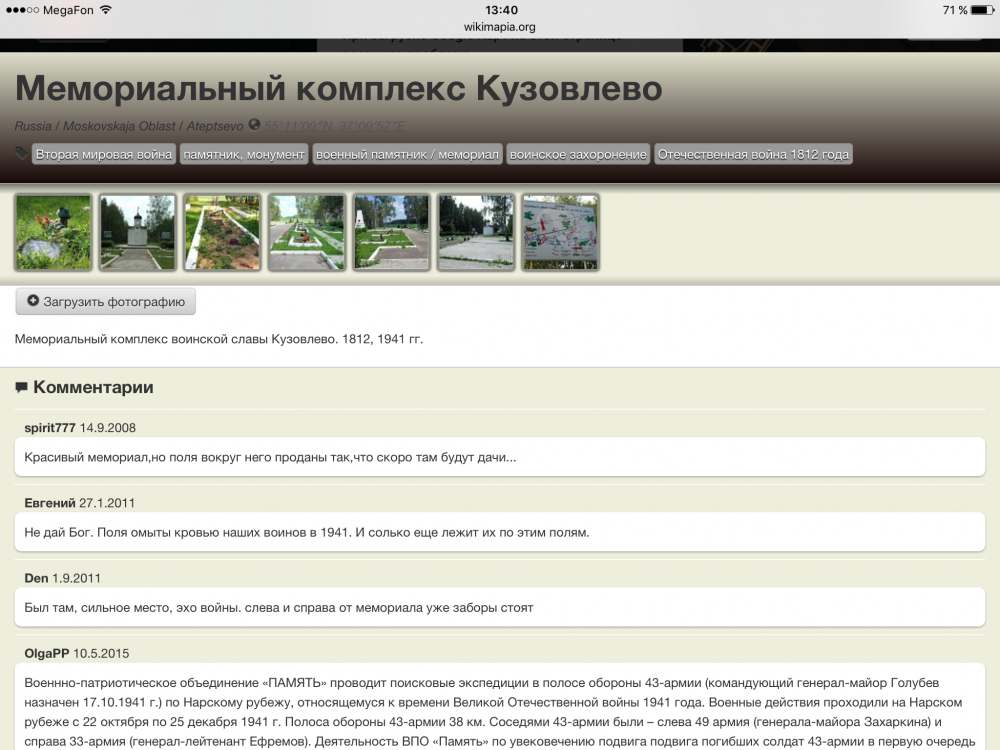Click the comment date 14.9.2008
Viewport: 1000px width, 750px height.
(108, 428)
